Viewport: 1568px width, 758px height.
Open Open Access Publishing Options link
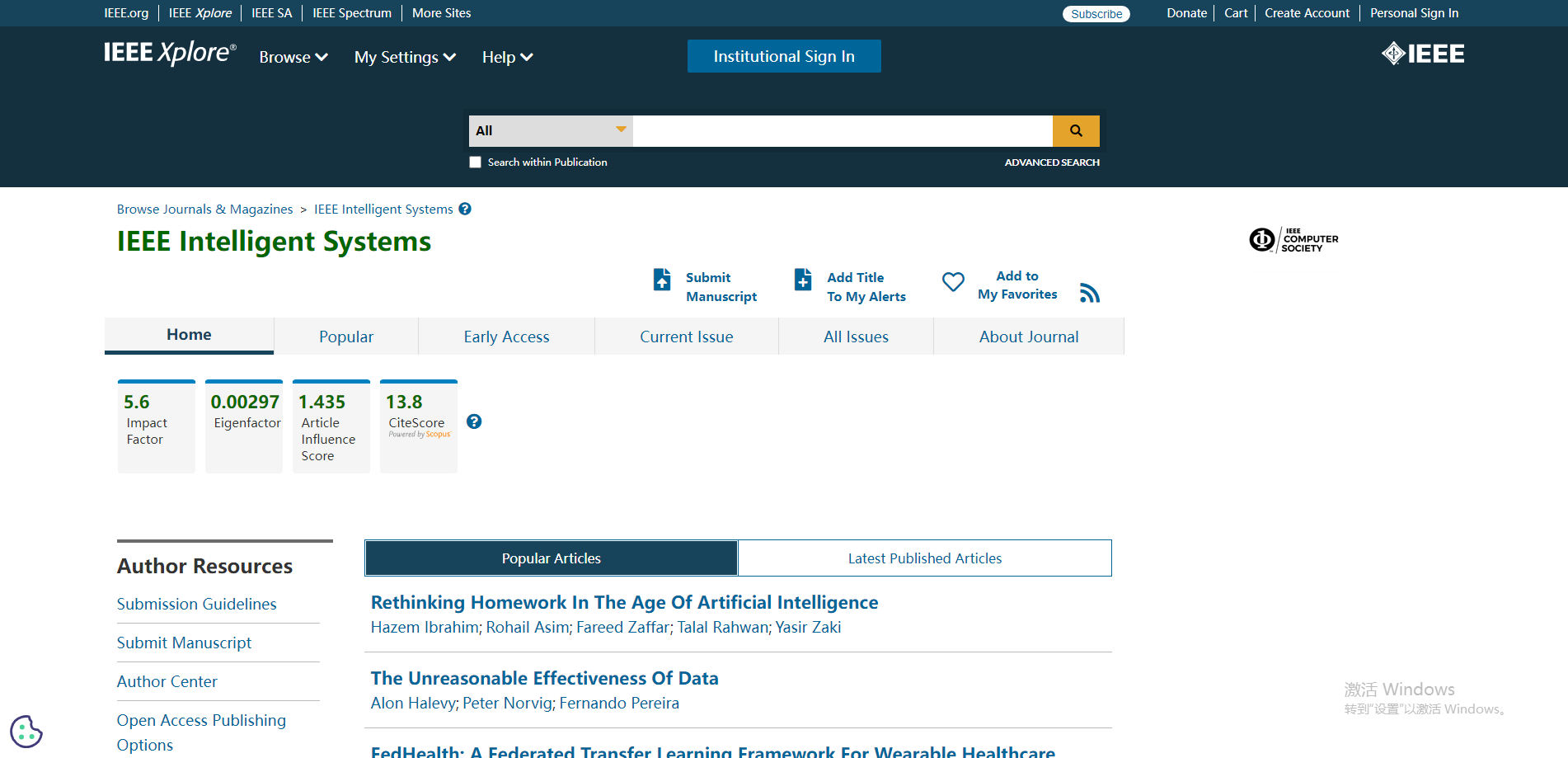(202, 732)
